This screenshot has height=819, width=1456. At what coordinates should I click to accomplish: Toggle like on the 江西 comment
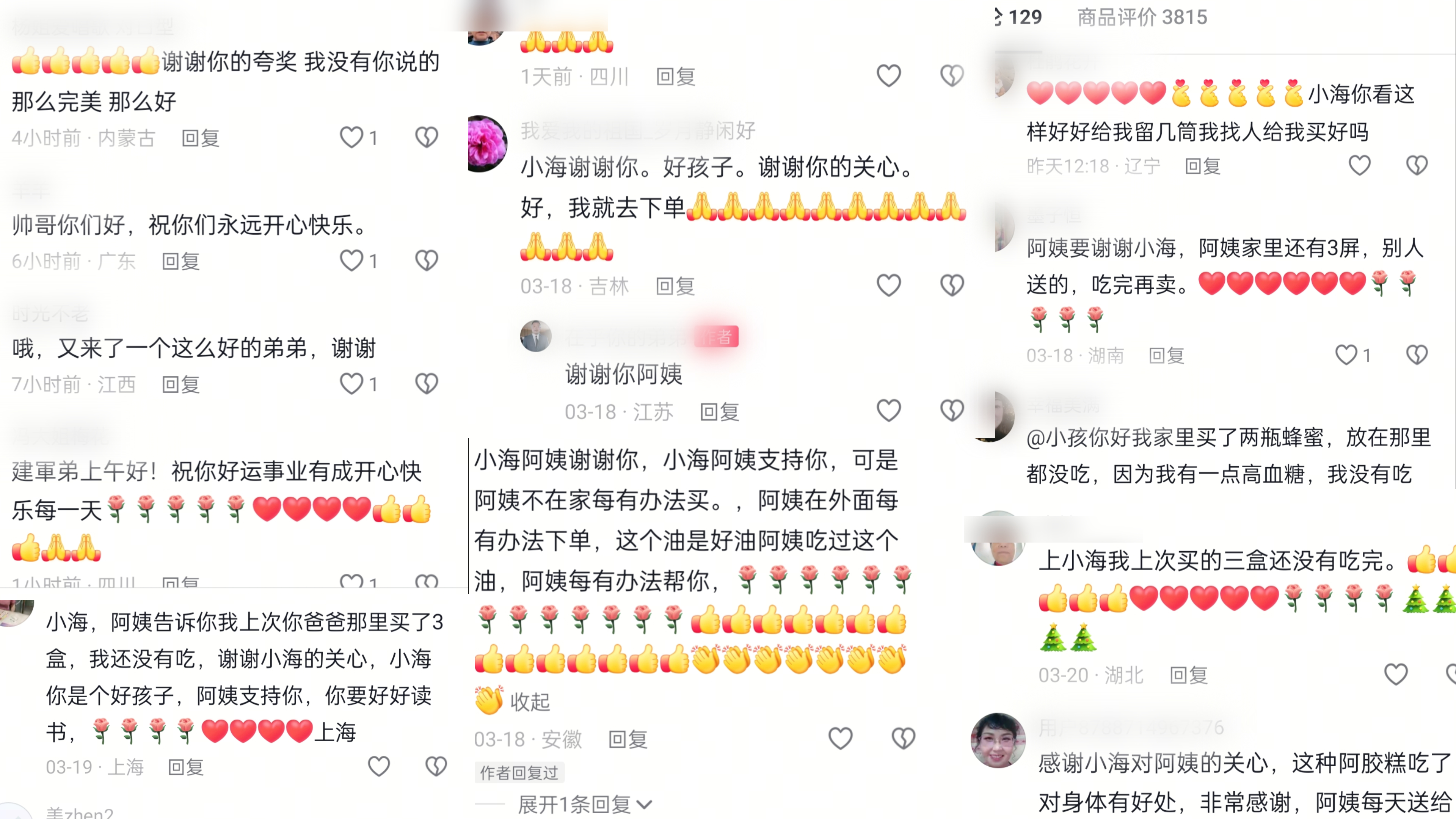(351, 384)
